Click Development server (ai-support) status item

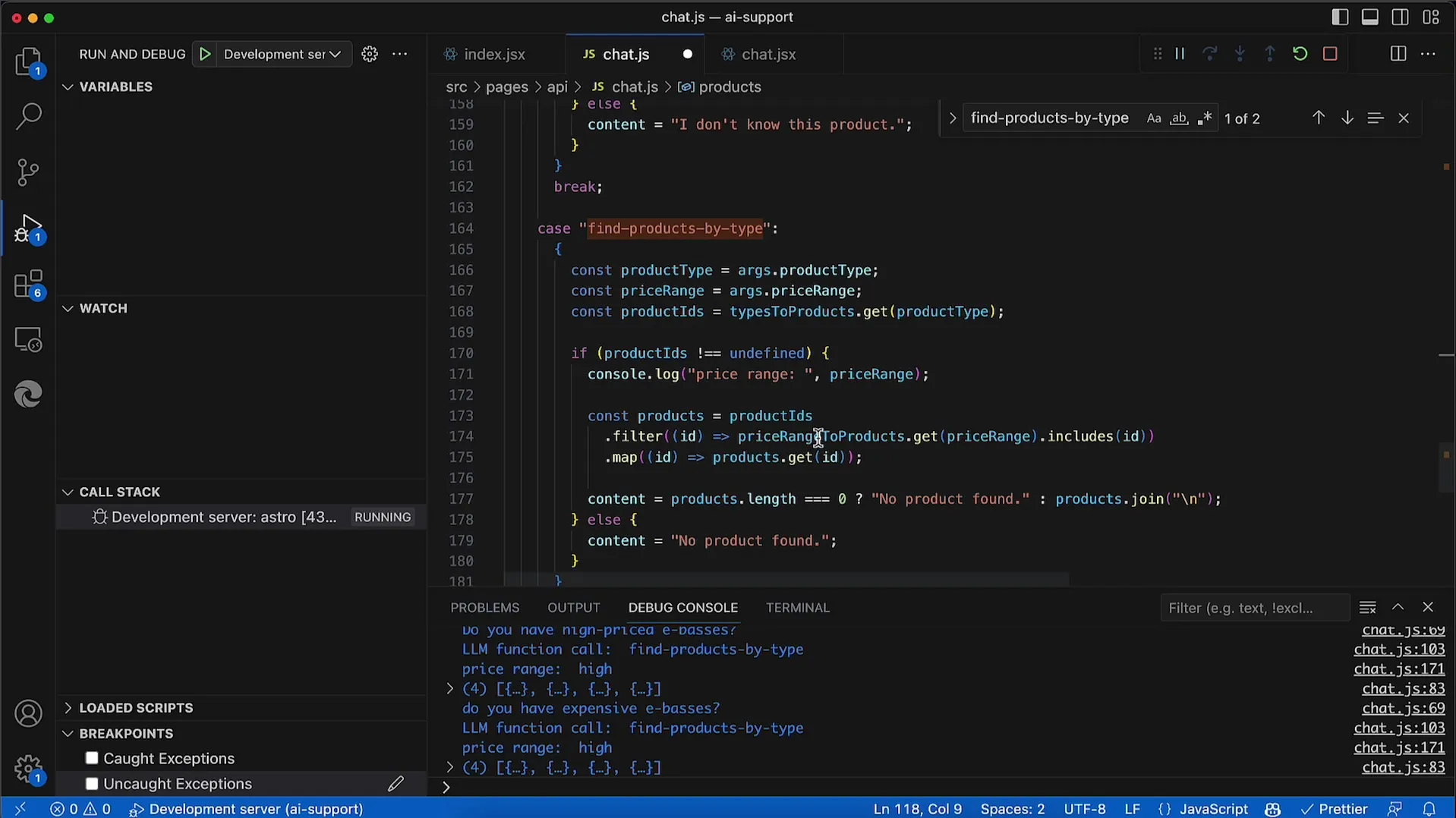click(247, 809)
